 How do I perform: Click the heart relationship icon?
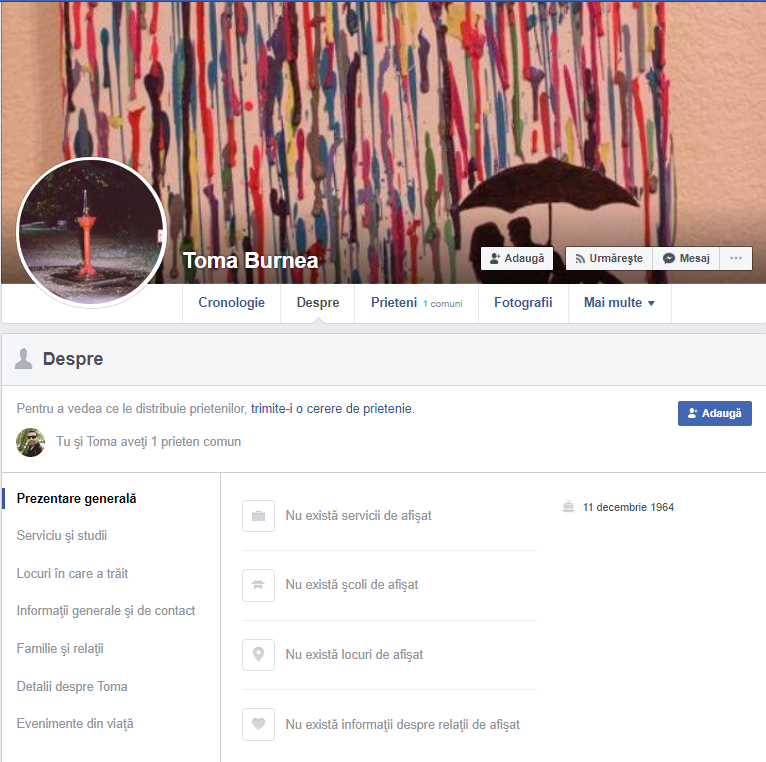258,724
